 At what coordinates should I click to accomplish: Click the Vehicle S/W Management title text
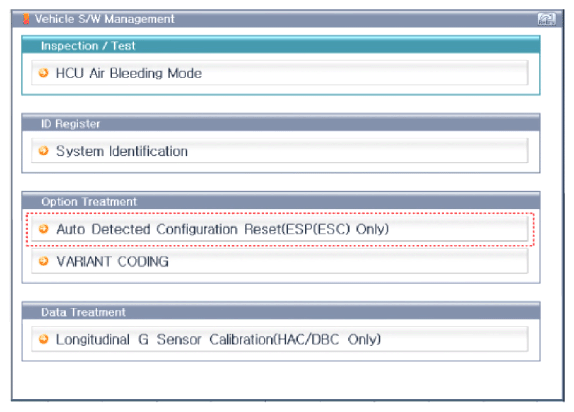click(105, 19)
